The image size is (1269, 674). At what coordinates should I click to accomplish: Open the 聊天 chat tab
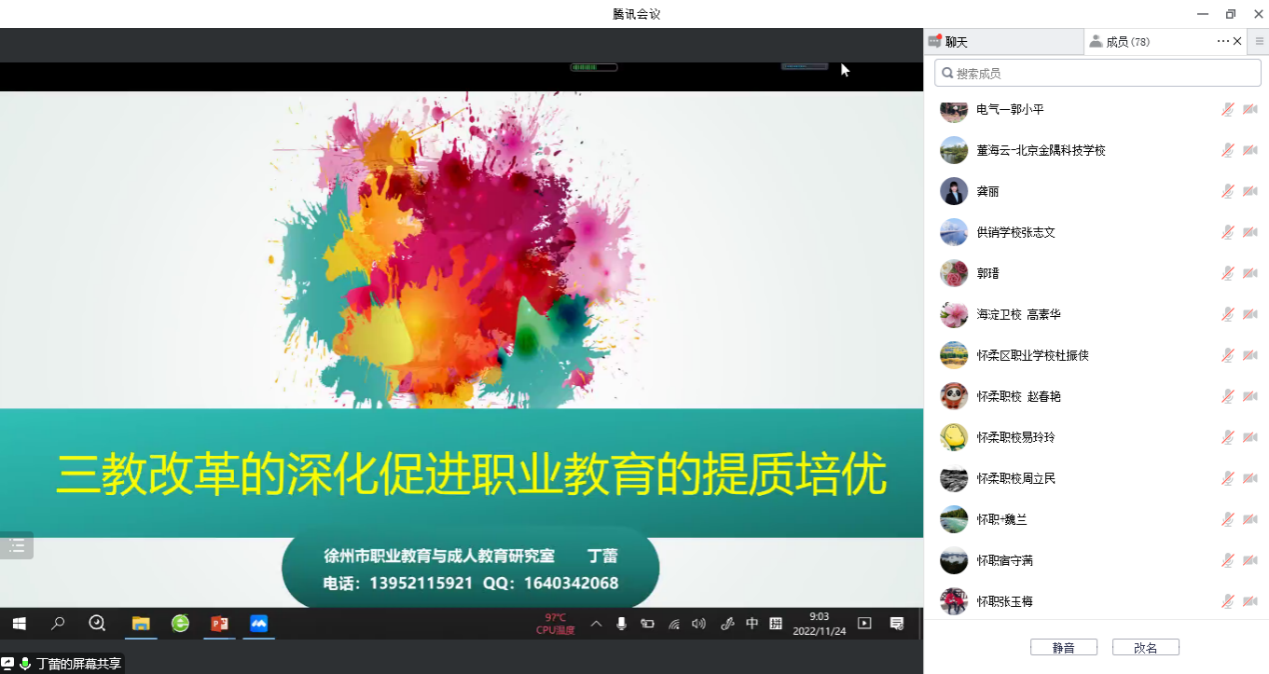[956, 42]
